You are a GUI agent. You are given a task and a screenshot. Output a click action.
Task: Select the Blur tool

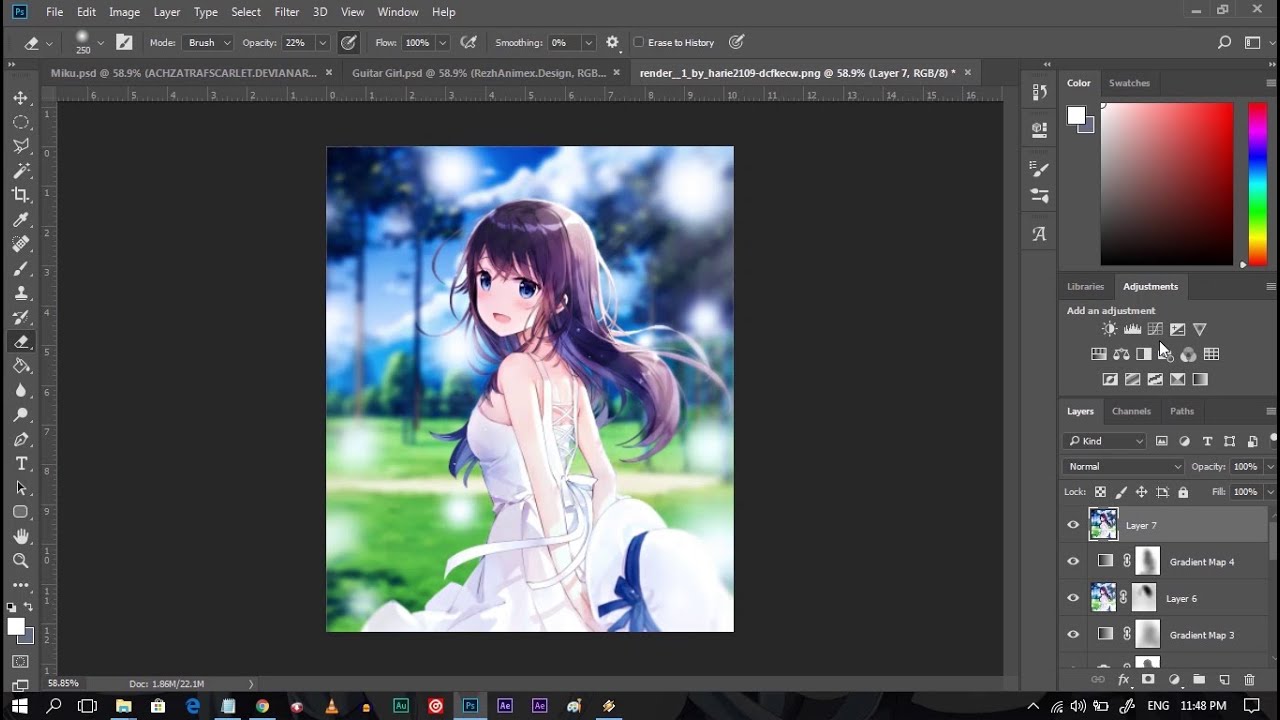20,391
